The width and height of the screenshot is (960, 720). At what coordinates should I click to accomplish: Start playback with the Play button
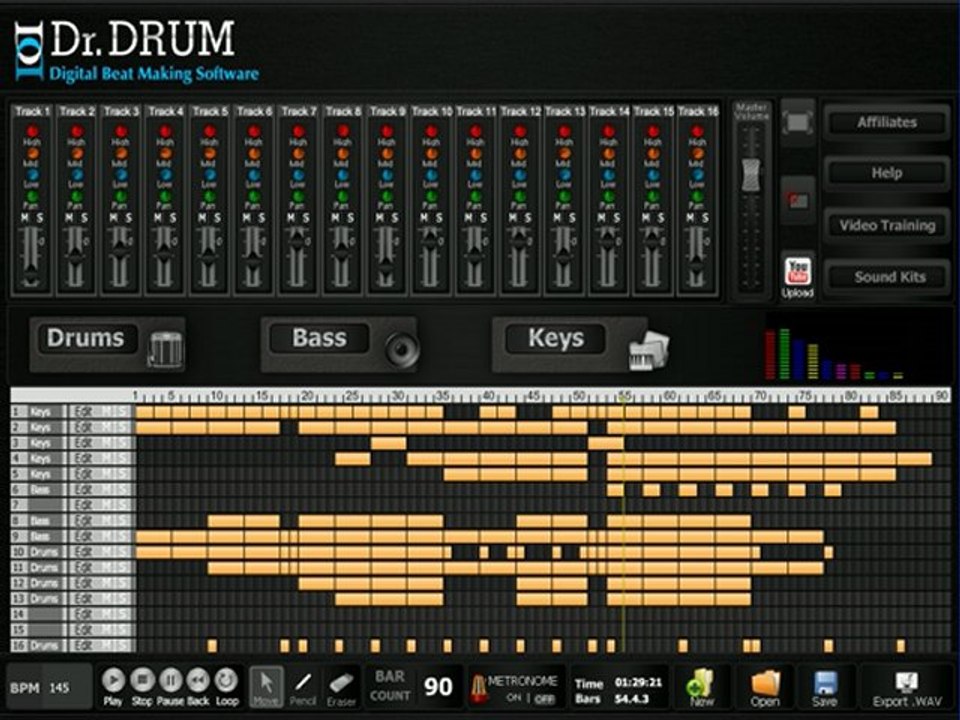tap(113, 680)
